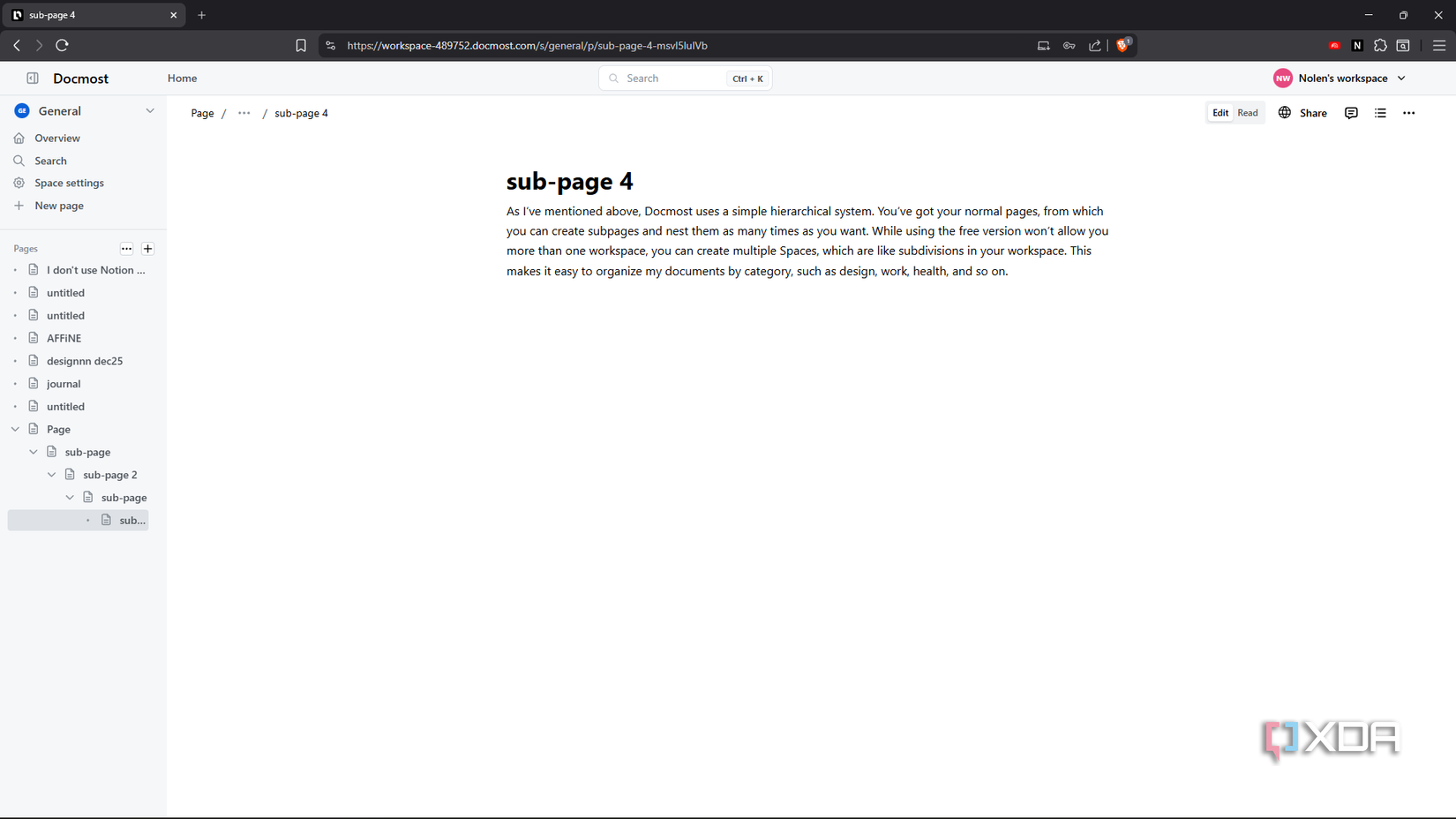The height and width of the screenshot is (819, 1456).
Task: Open Space settings from the sidebar
Action: coord(68,183)
